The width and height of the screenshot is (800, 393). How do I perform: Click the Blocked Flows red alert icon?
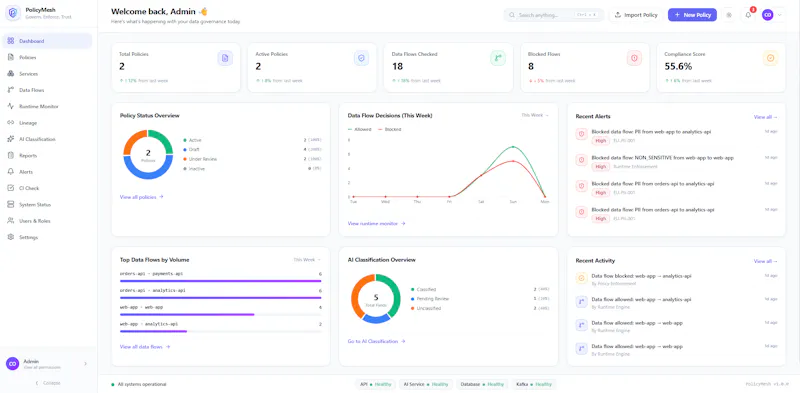point(634,58)
